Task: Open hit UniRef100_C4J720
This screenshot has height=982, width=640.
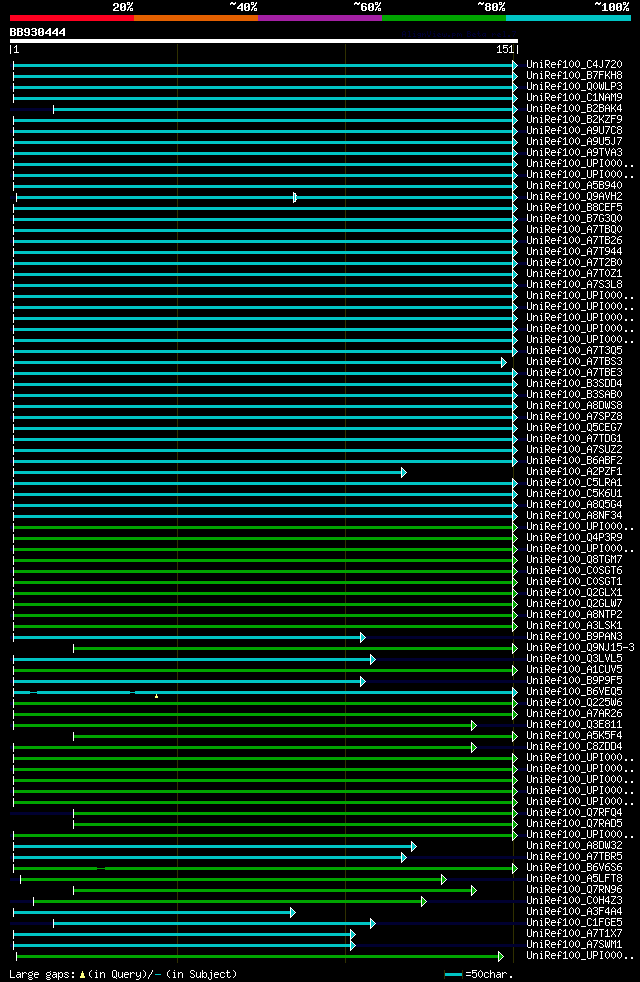Action: (x=574, y=65)
